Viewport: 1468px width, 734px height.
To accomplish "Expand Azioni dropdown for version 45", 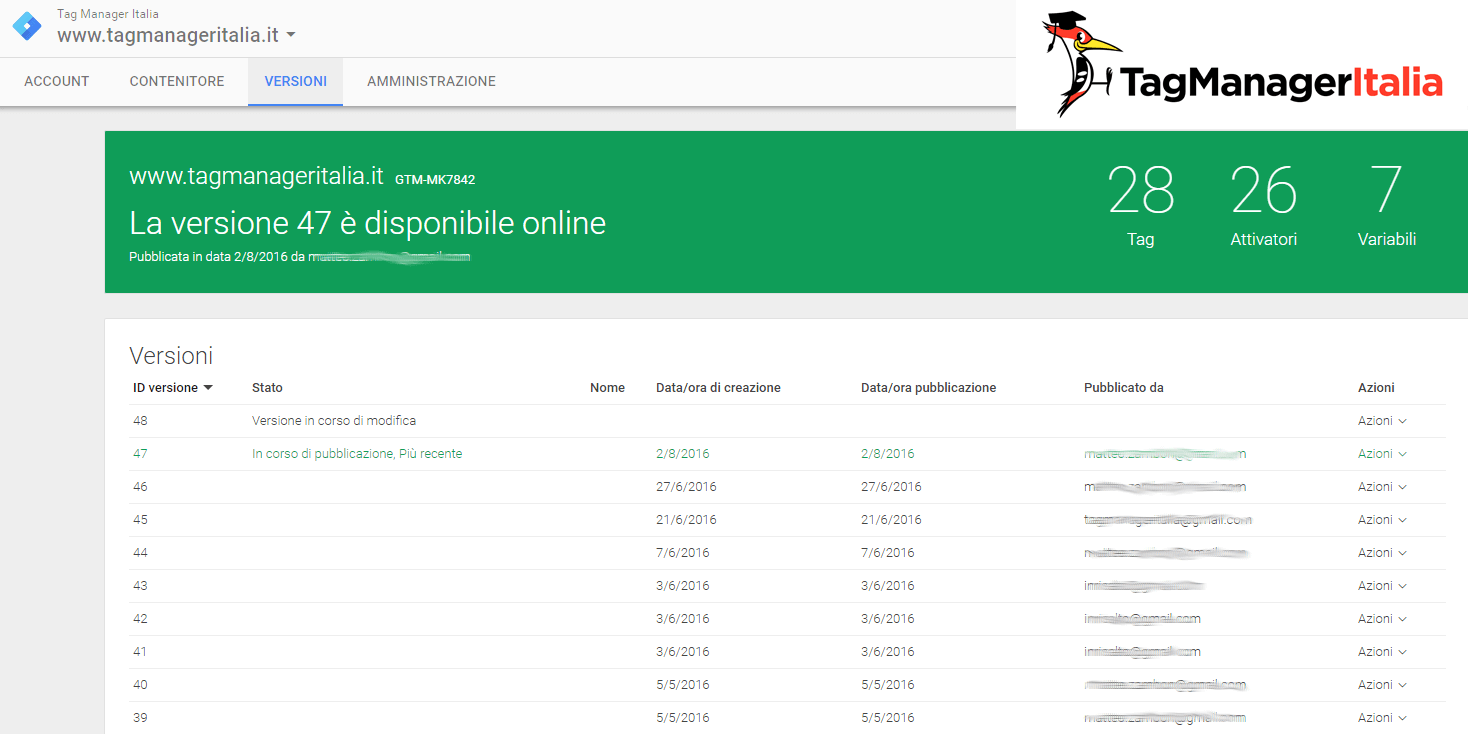I will [1382, 520].
